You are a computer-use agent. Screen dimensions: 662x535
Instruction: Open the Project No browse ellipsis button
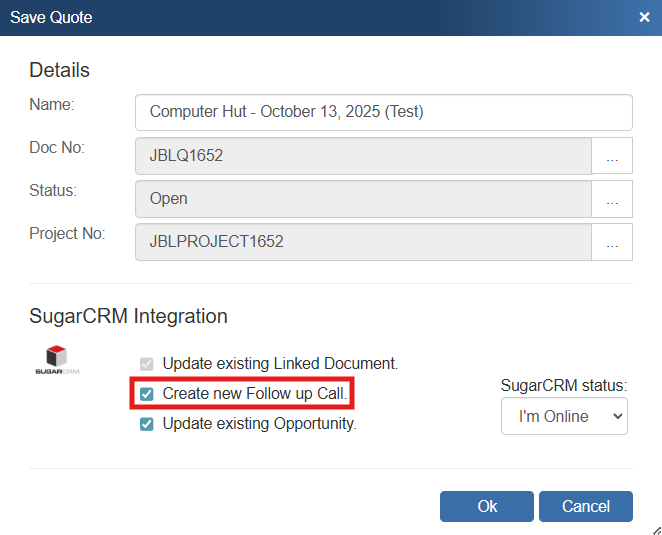612,242
